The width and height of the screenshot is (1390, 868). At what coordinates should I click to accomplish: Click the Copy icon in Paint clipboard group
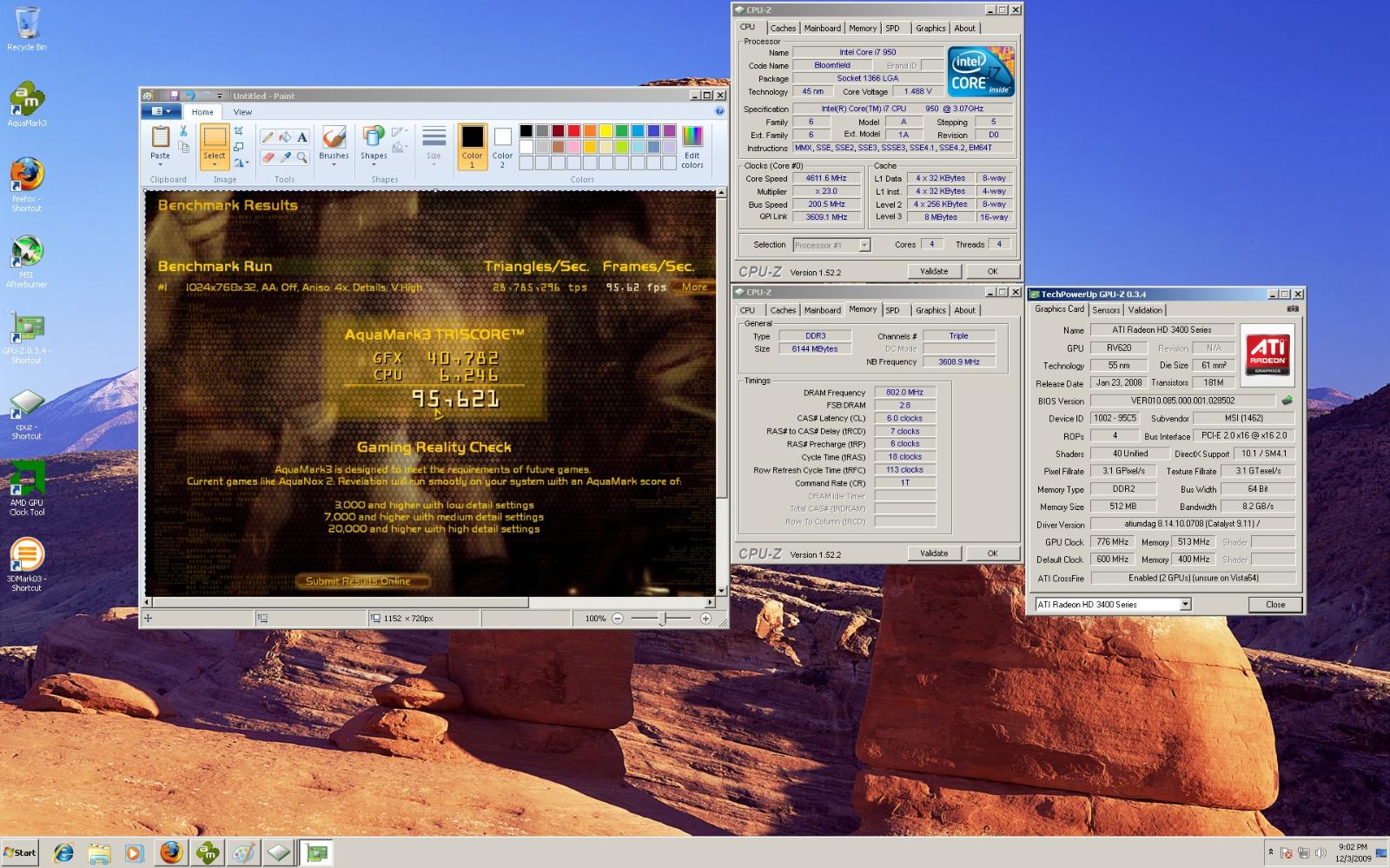pos(183,147)
